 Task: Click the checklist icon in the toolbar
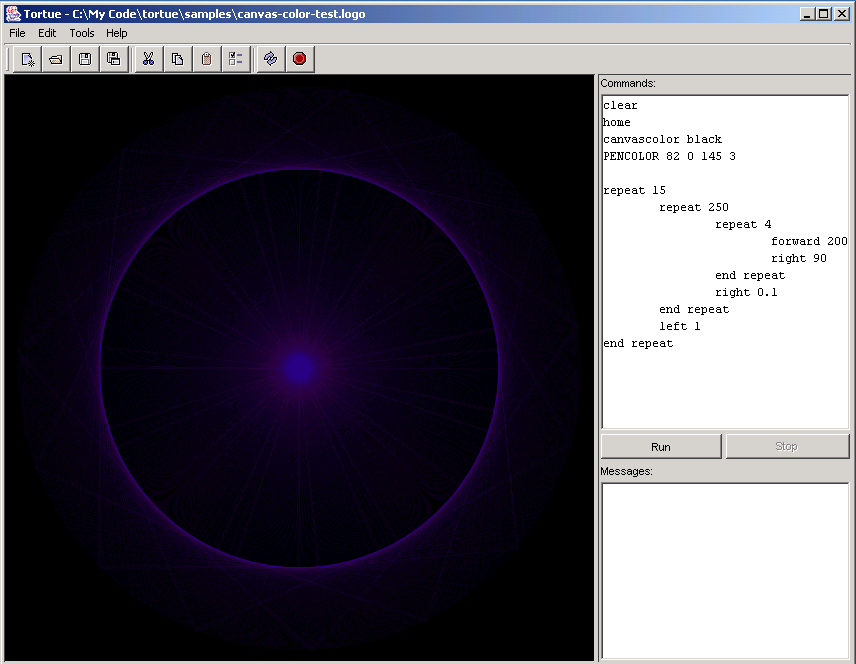pos(235,59)
